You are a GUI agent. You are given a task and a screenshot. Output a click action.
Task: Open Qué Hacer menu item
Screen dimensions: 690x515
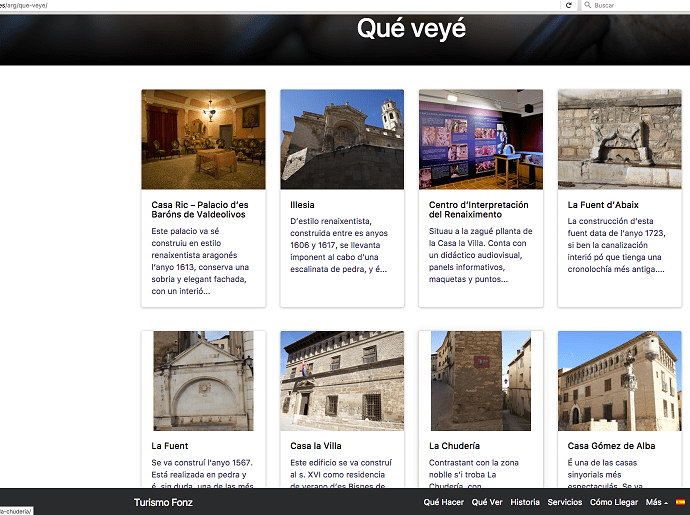pos(444,502)
